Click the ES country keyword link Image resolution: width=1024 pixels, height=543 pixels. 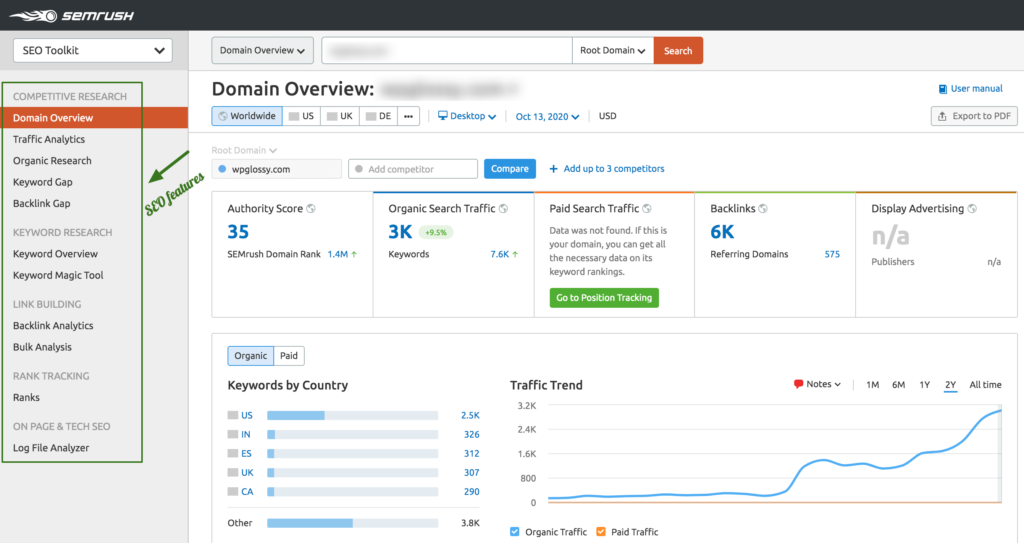[x=246, y=453]
